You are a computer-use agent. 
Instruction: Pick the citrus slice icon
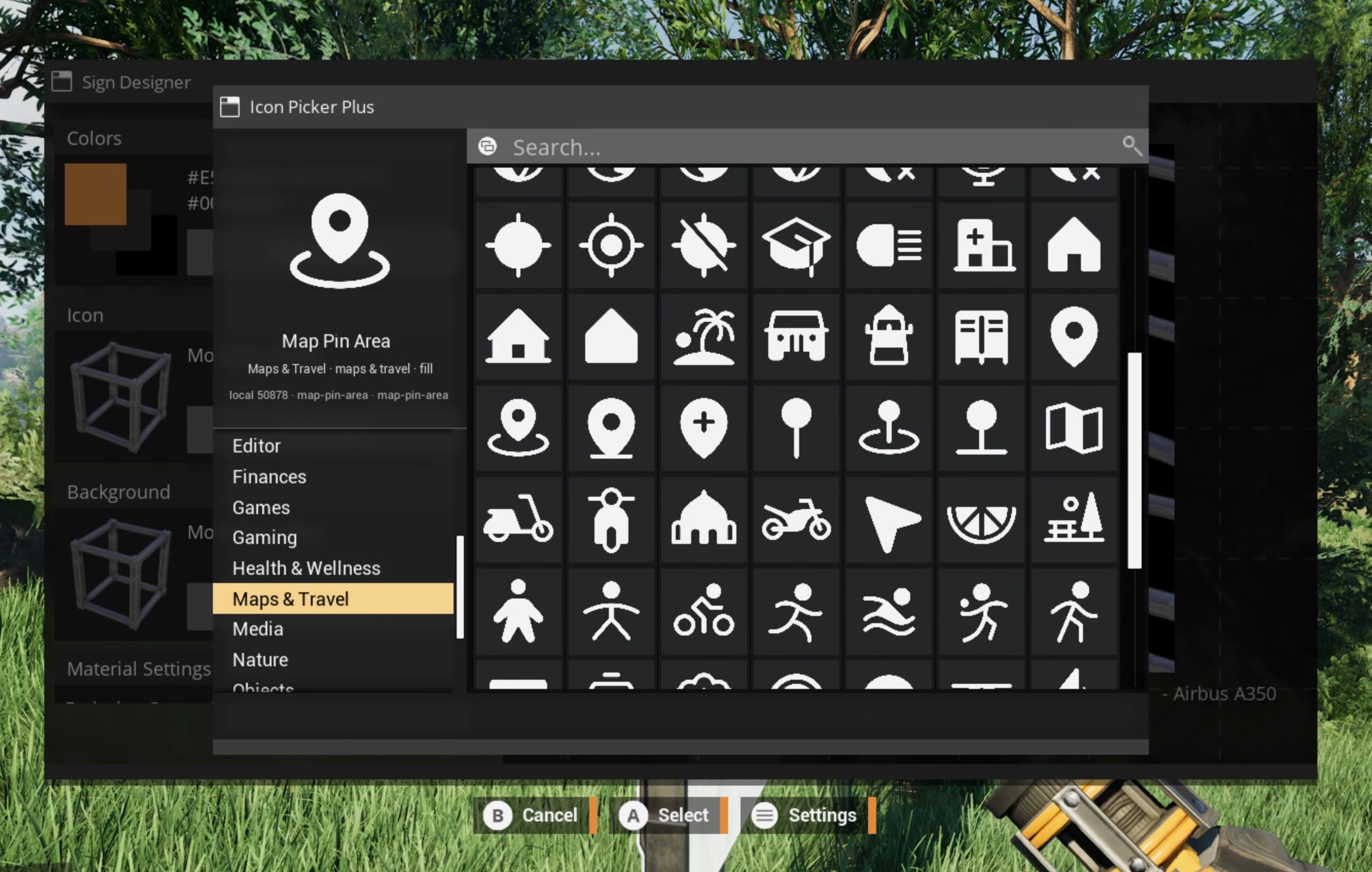click(x=982, y=524)
